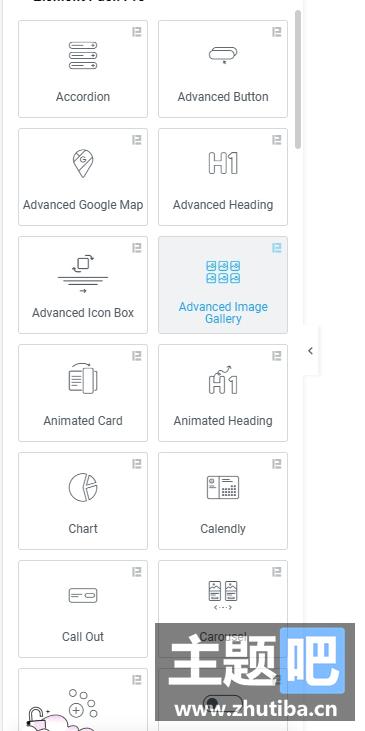The width and height of the screenshot is (365, 731).
Task: Pick the Advanced Google Map widget
Action: 83,177
